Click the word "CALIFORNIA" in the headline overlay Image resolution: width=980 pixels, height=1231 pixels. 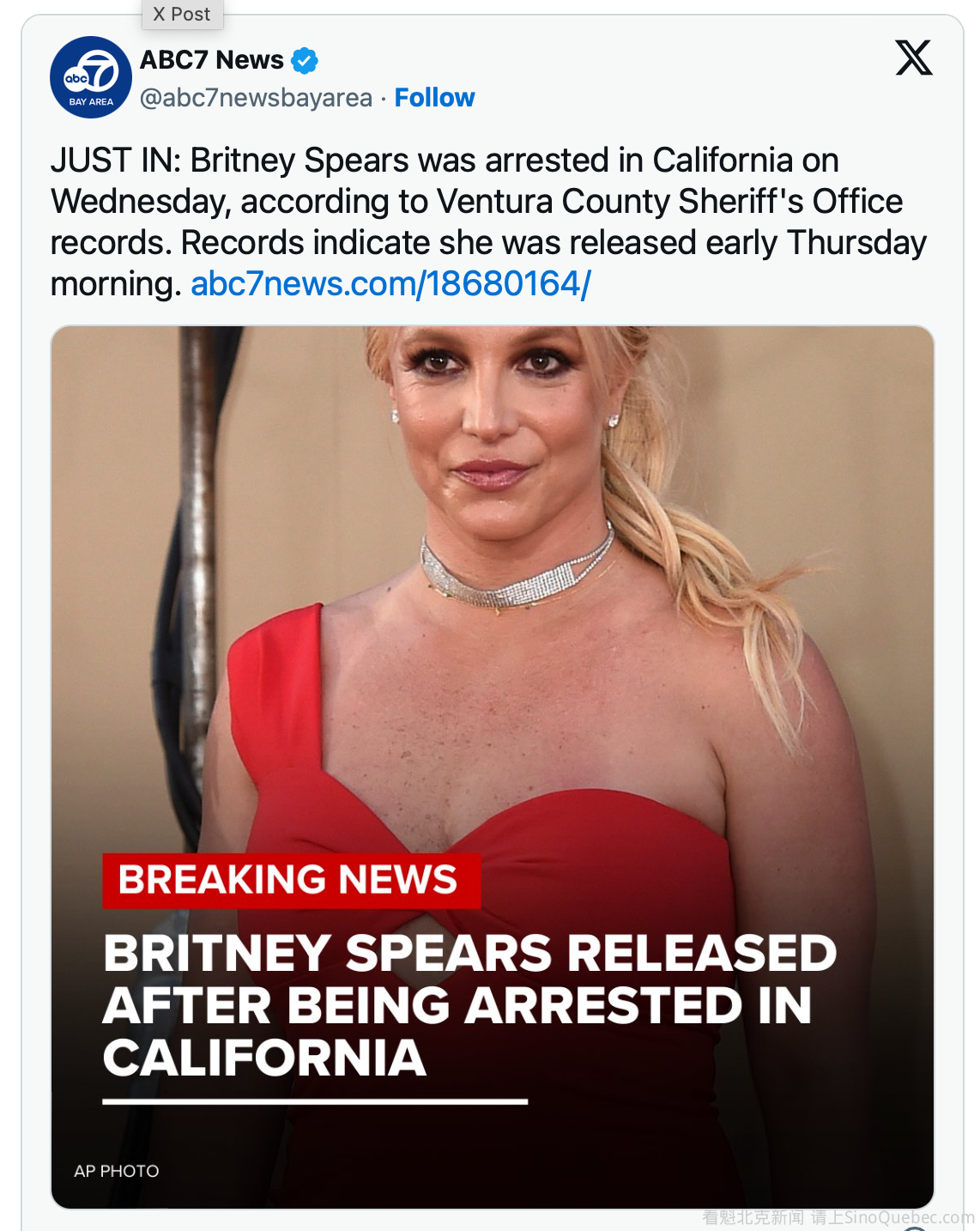point(264,1058)
